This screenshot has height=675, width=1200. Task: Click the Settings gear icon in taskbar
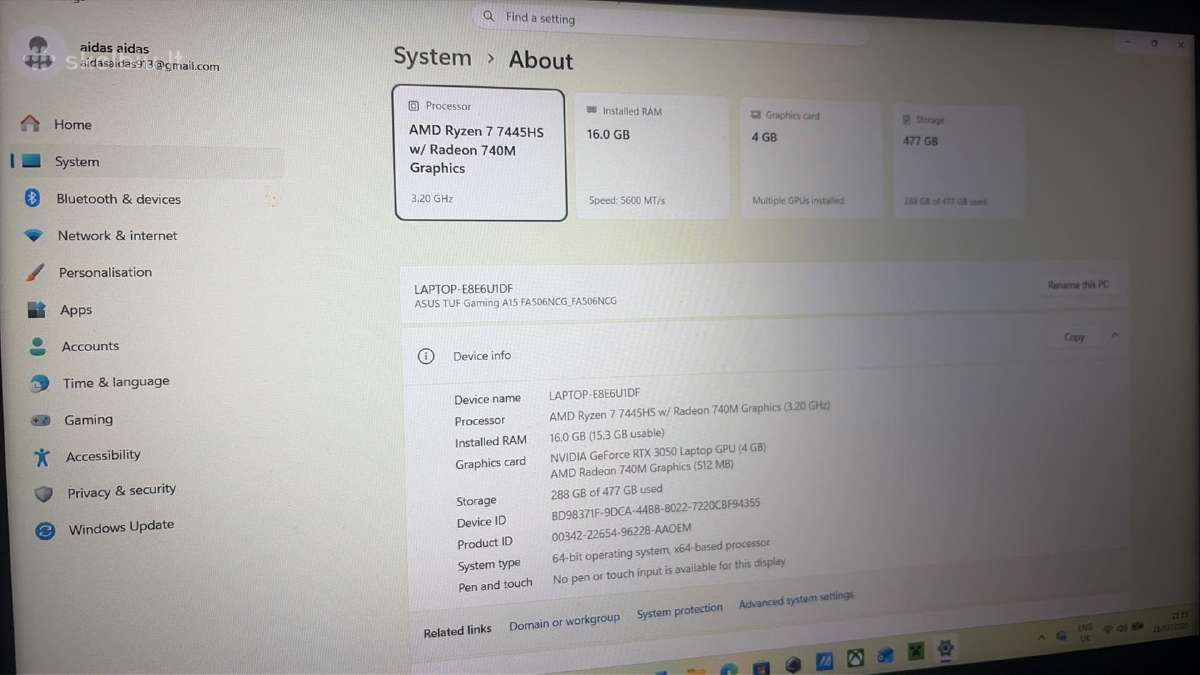(944, 649)
